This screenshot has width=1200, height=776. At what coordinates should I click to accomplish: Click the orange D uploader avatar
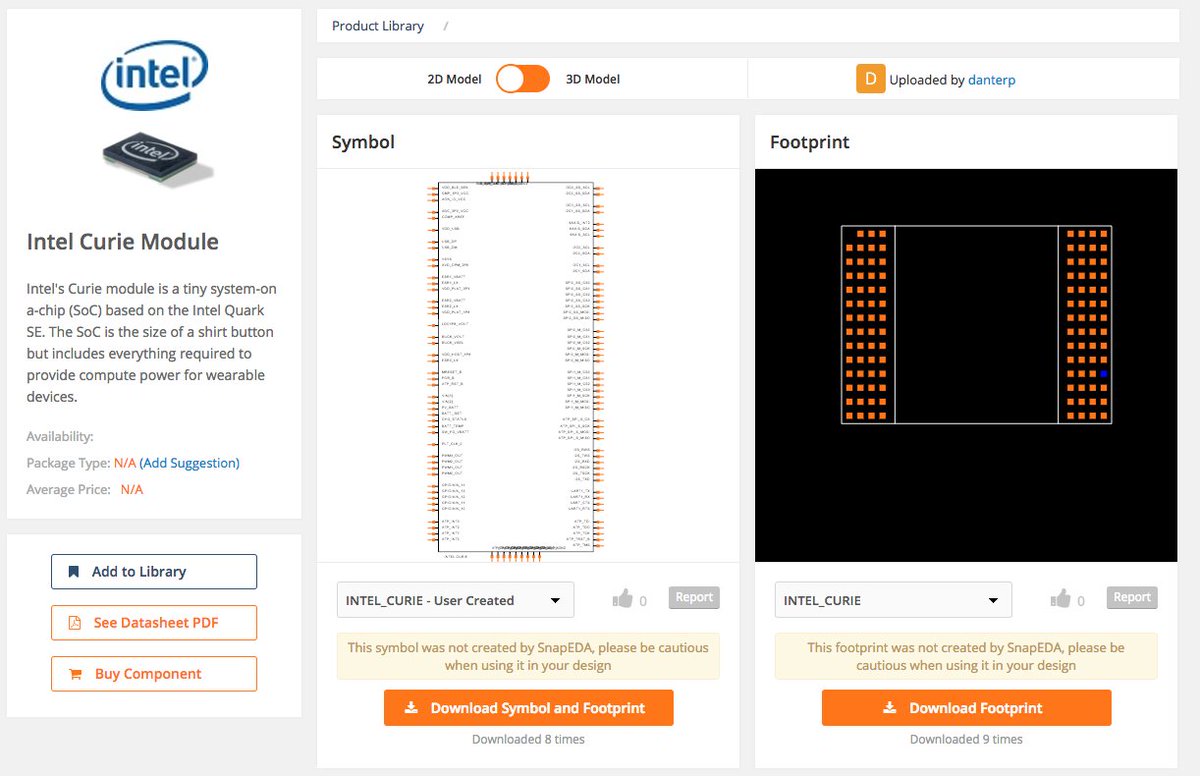pos(871,79)
